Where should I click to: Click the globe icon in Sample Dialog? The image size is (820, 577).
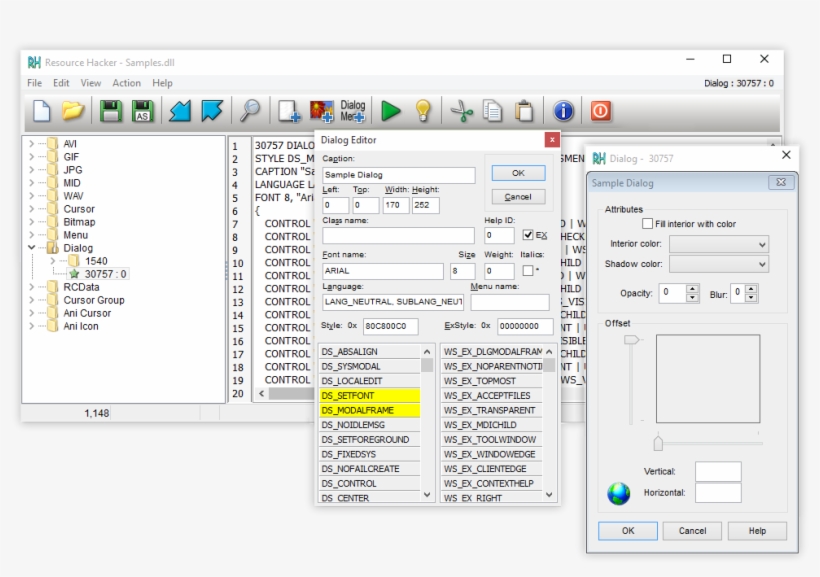619,493
